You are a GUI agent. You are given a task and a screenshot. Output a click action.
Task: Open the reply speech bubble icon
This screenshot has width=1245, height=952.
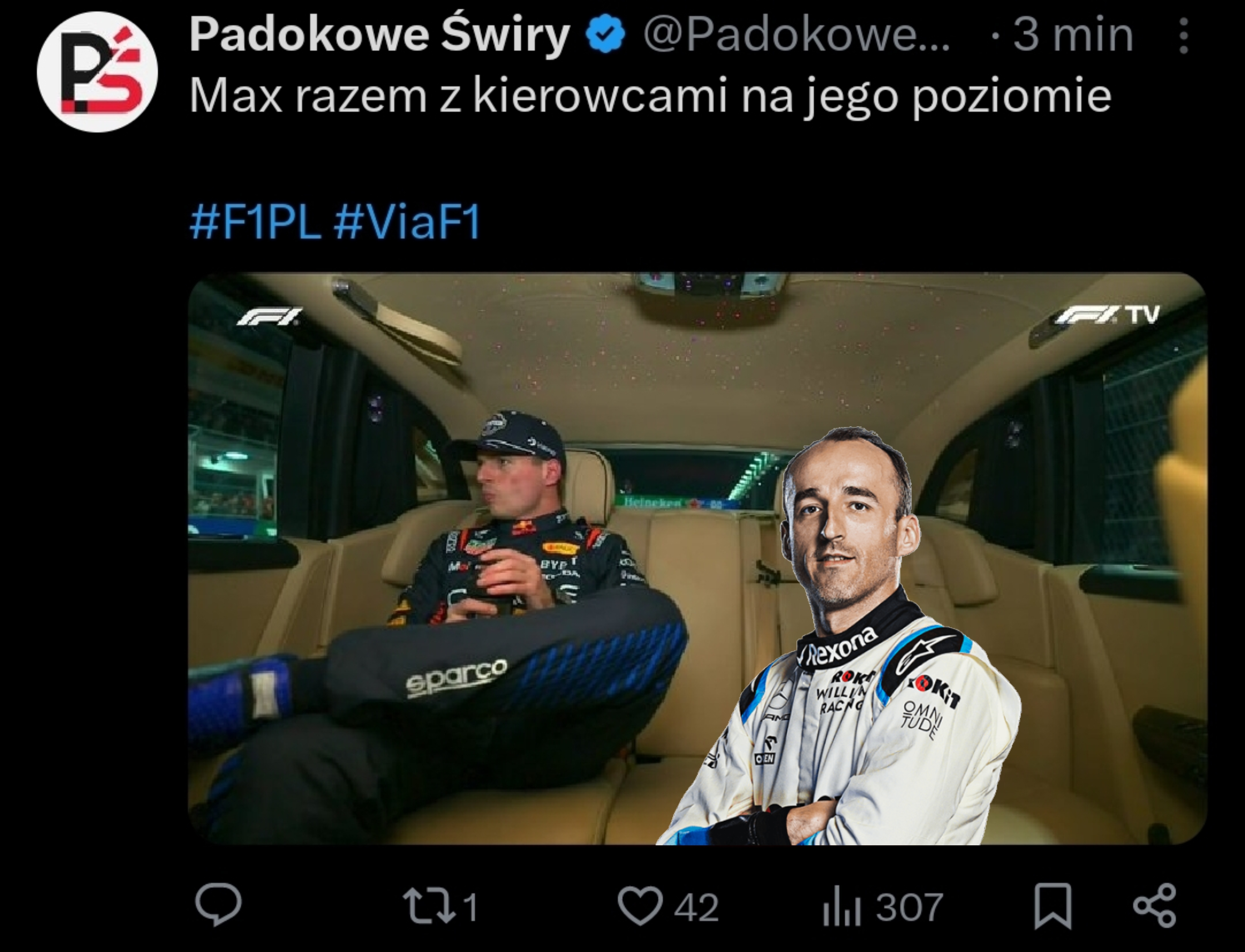218,904
